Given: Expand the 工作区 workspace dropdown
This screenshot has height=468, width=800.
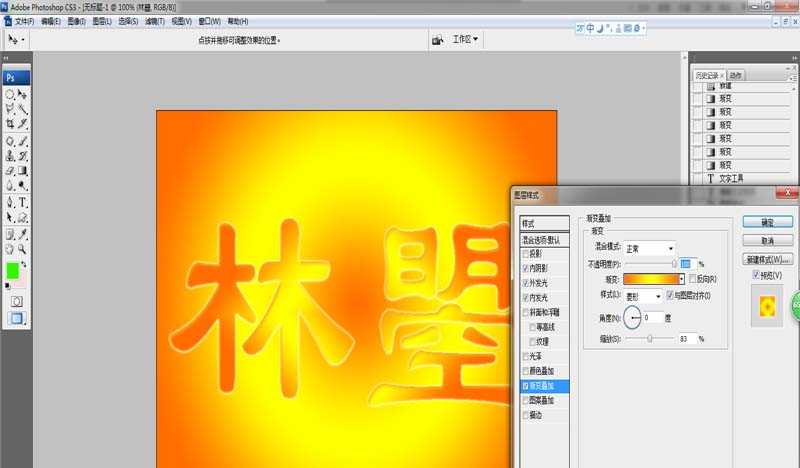Looking at the screenshot, I should [465, 40].
